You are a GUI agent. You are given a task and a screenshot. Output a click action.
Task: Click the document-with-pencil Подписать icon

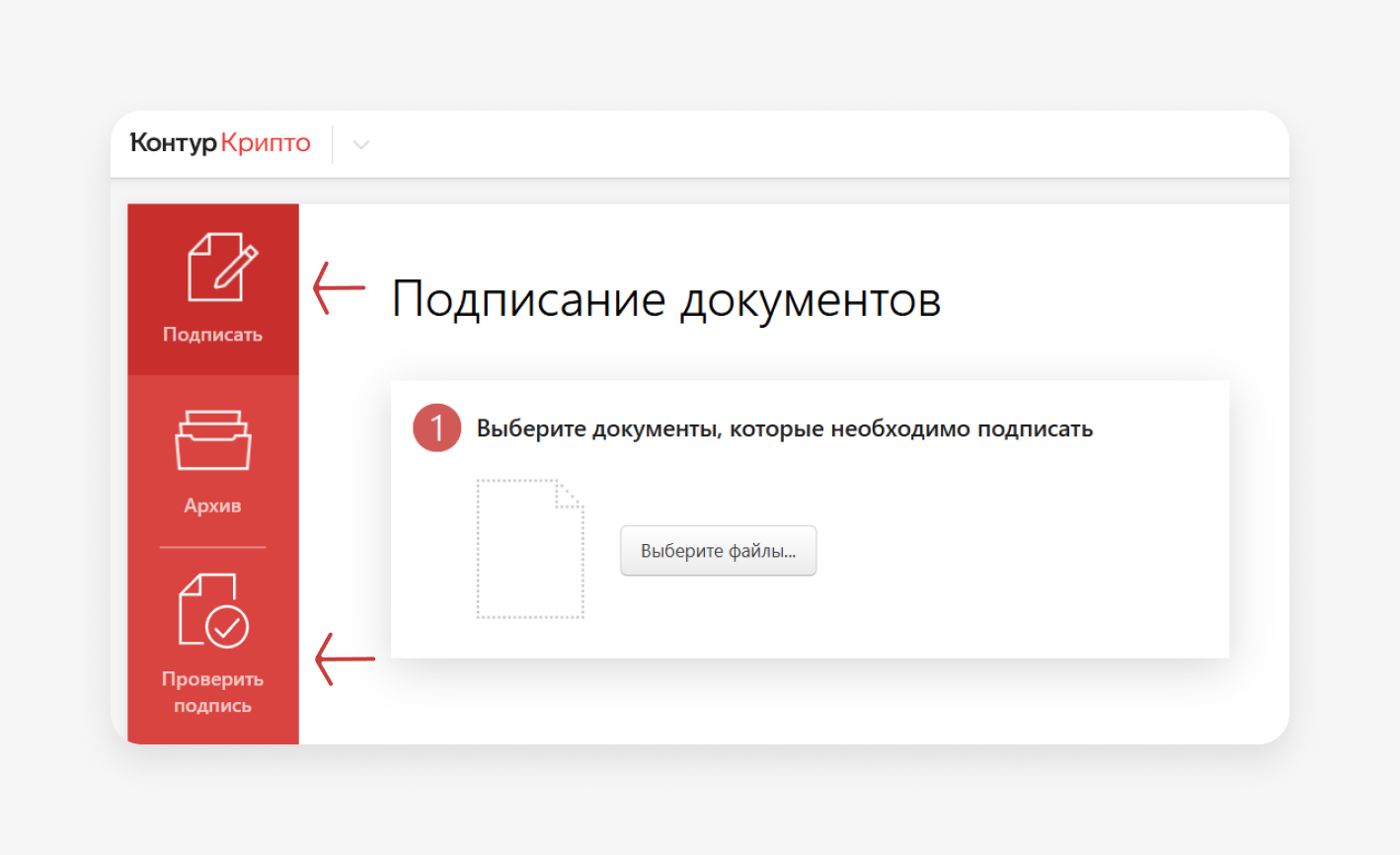tap(221, 267)
